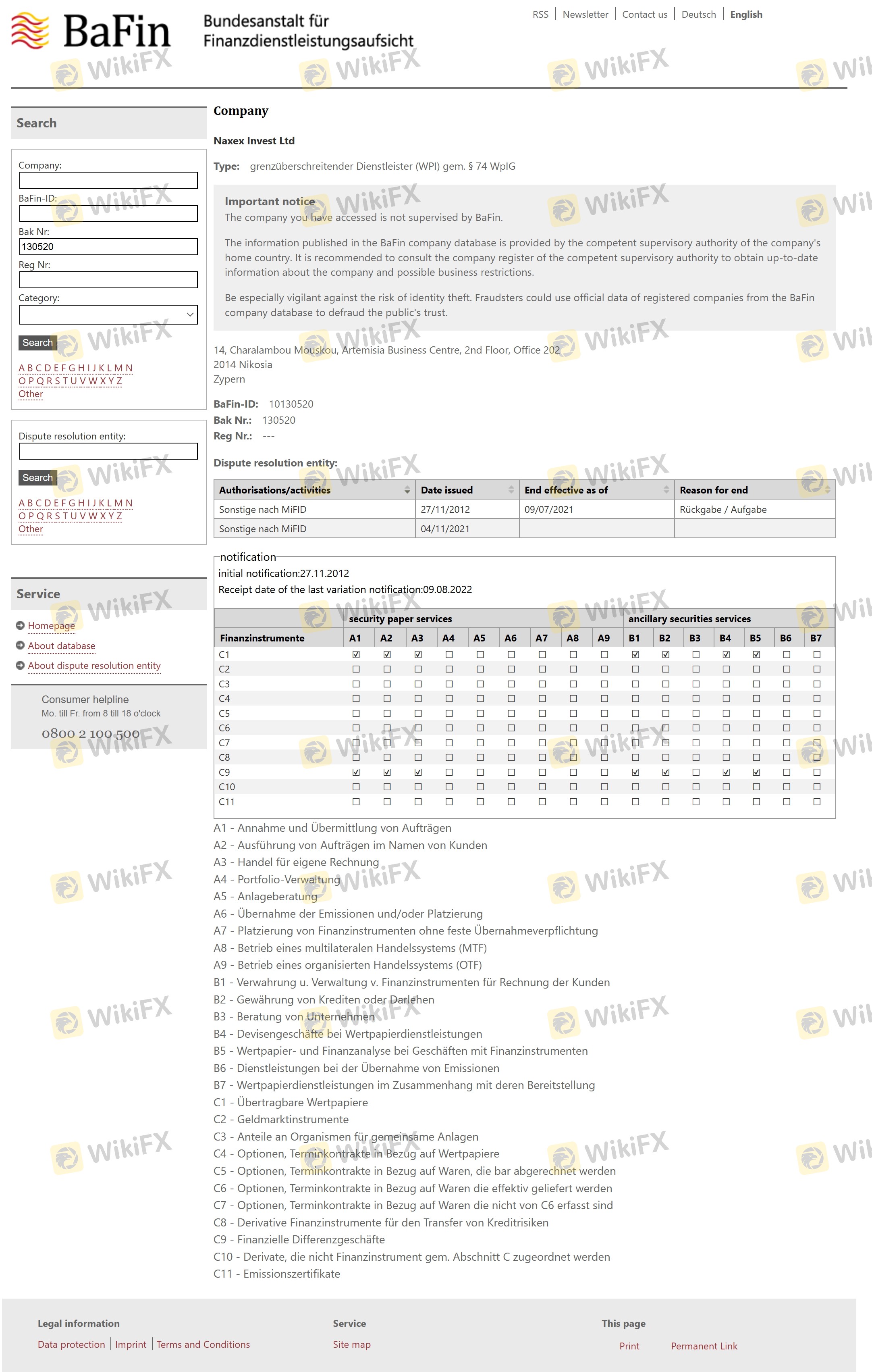Click the BaFin logo
Image resolution: width=872 pixels, height=1372 pixels.
click(x=91, y=32)
